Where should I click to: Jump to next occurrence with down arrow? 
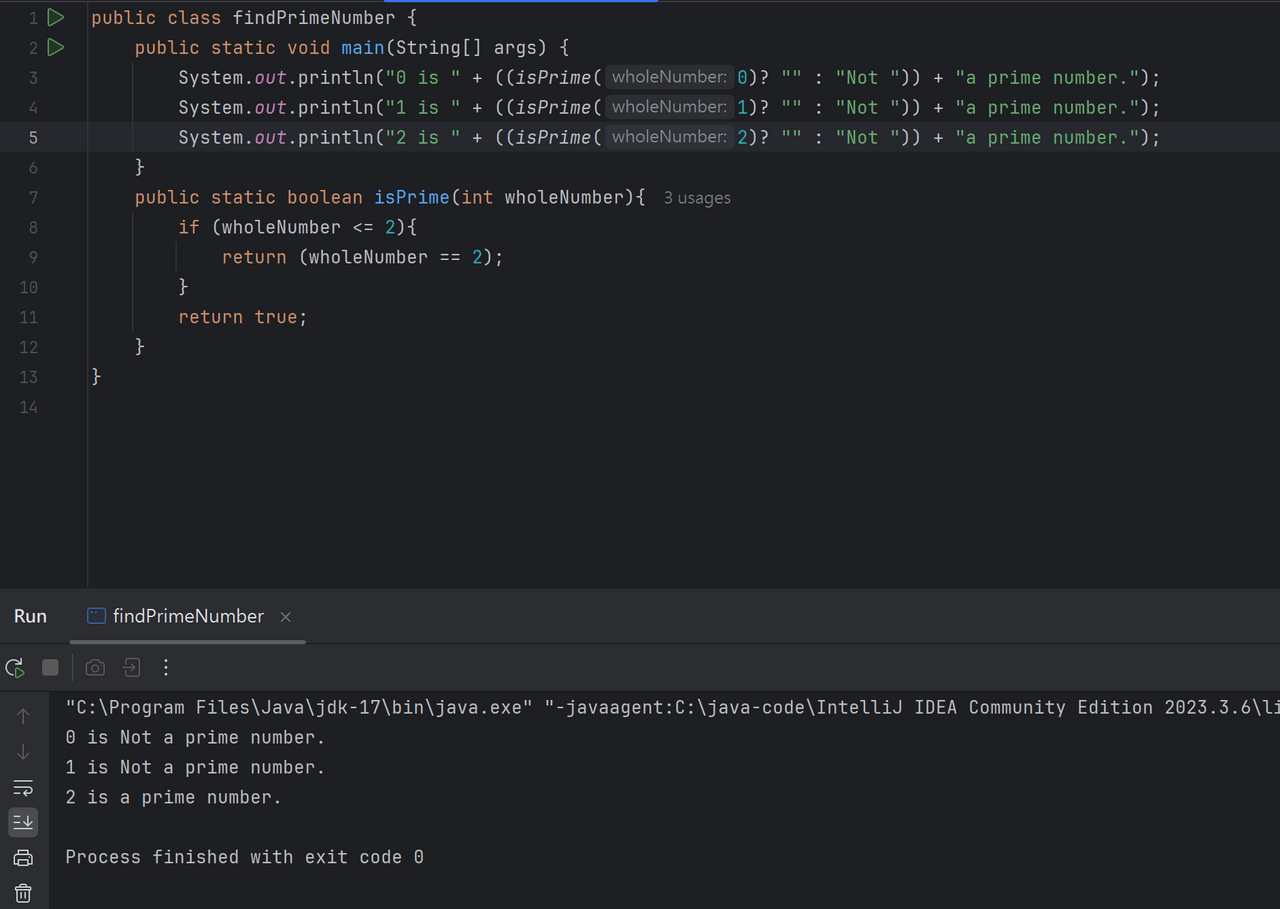[22, 751]
